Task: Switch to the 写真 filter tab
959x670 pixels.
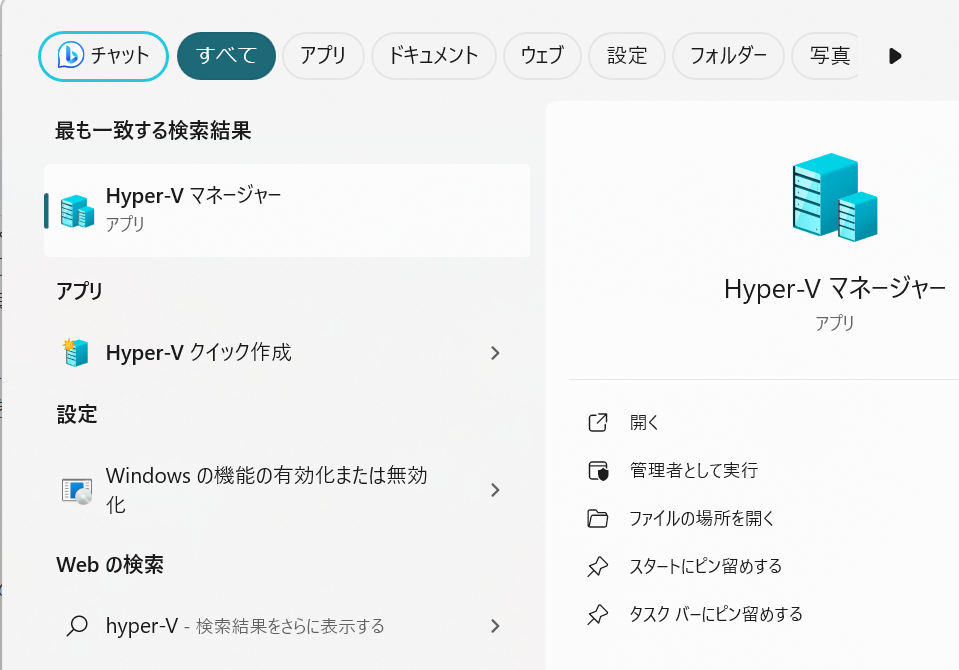Action: (x=826, y=56)
